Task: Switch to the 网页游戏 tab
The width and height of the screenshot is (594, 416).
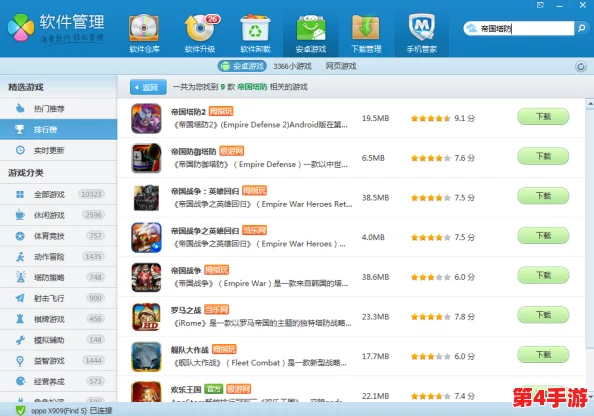Action: (341, 66)
